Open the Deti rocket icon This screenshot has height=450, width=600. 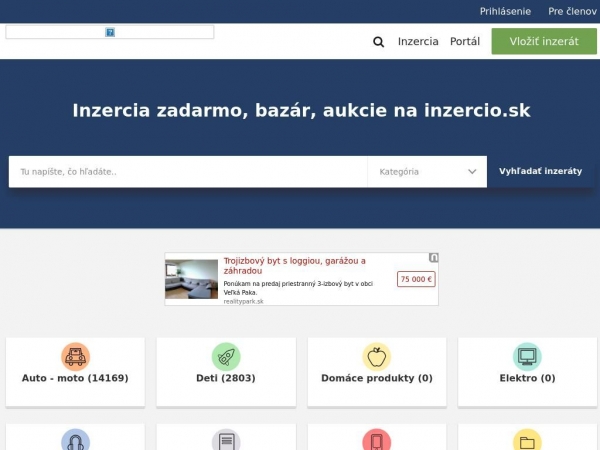(226, 357)
